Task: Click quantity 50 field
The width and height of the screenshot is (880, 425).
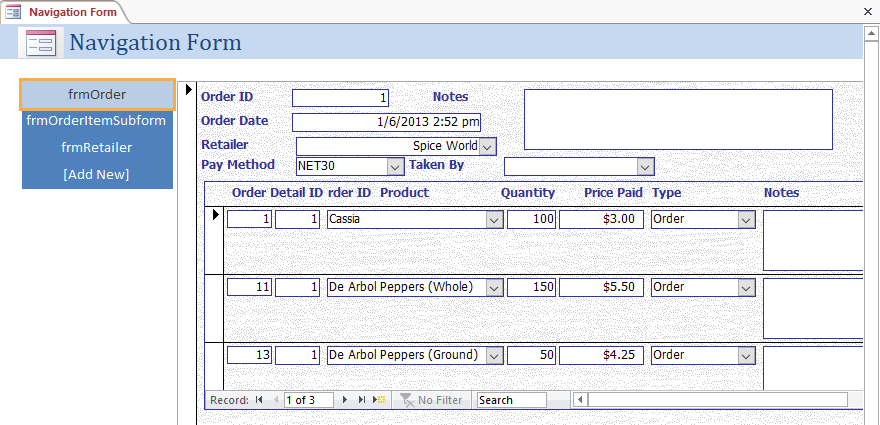Action: coord(531,355)
